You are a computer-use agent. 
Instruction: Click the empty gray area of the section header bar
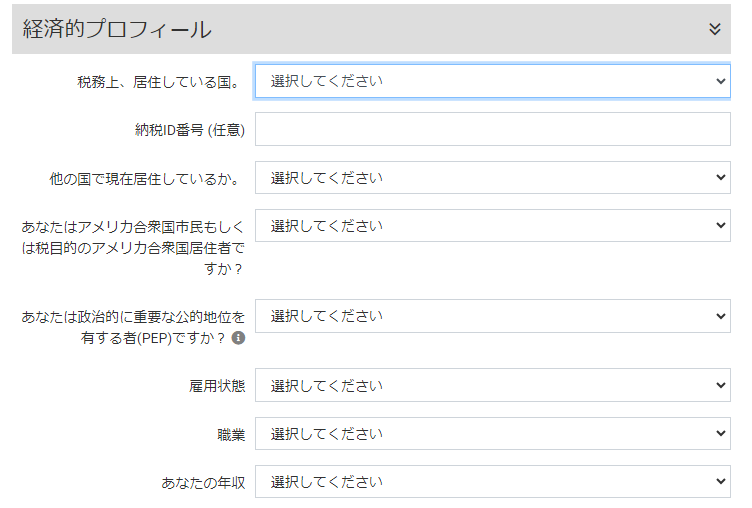pyautogui.click(x=450, y=29)
